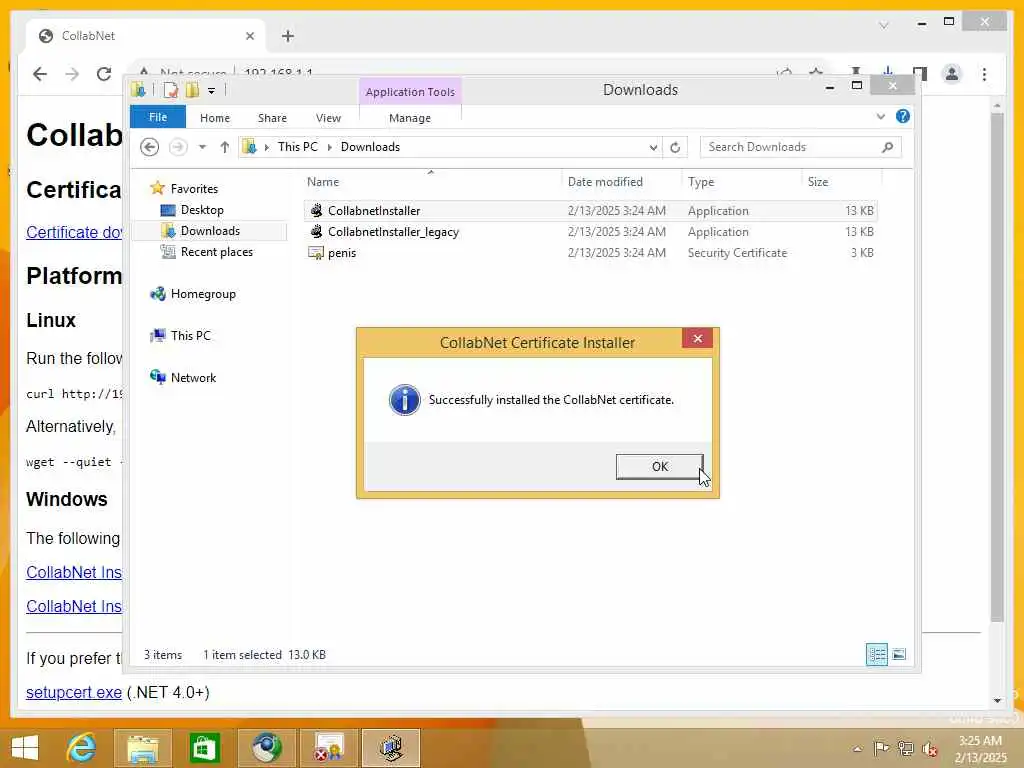The height and width of the screenshot is (768, 1024).
Task: Sort files by the Size column
Action: coord(818,182)
